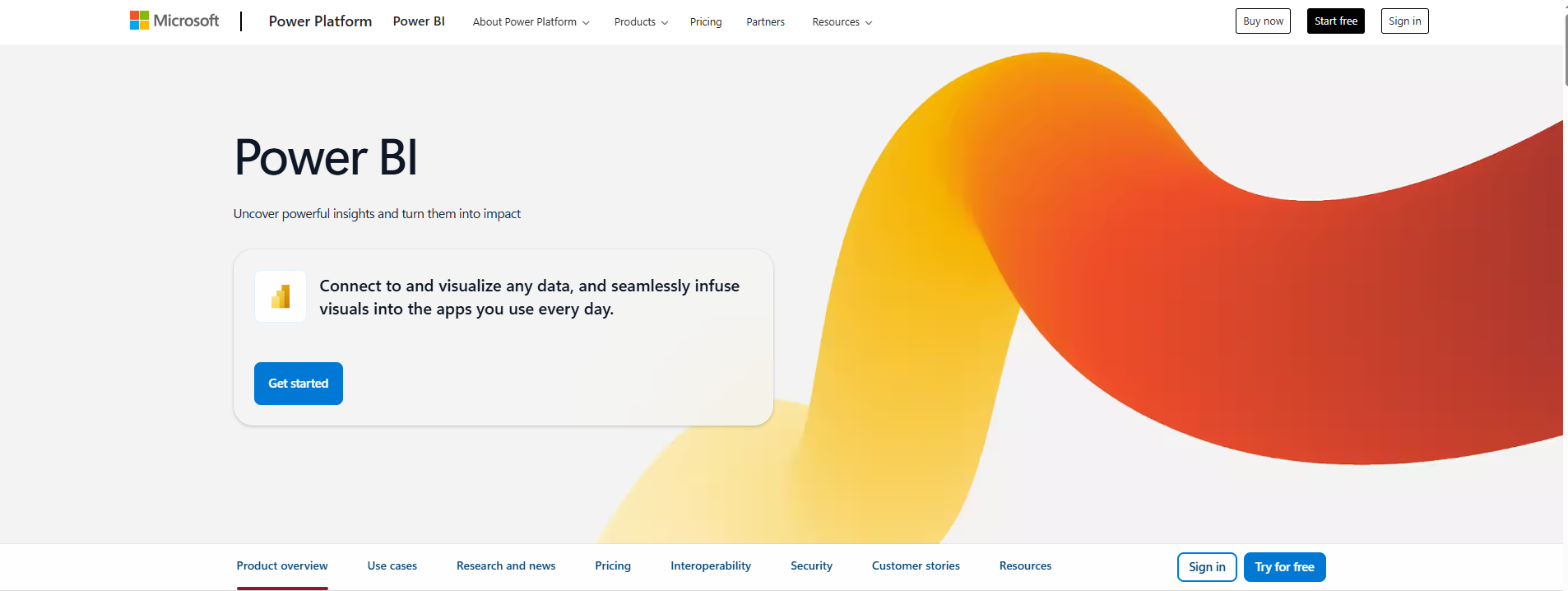Click the Microsoft logo

pos(174,21)
